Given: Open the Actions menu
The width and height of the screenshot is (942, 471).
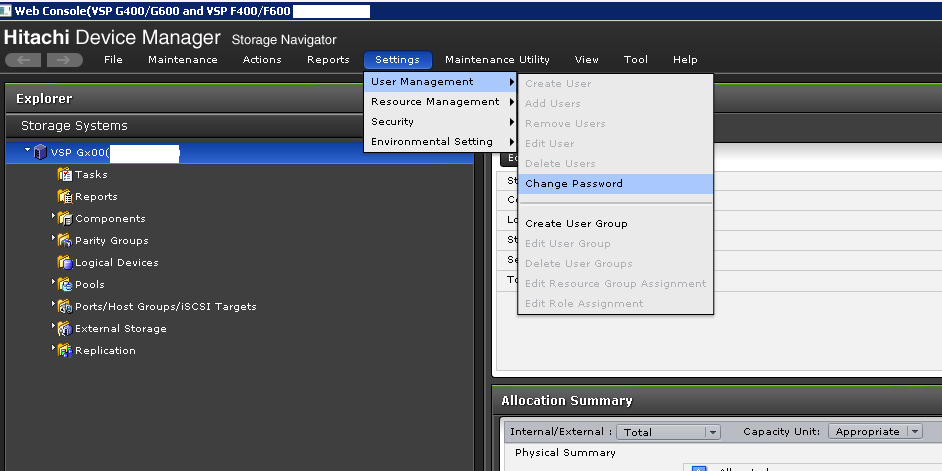Looking at the screenshot, I should pos(262,59).
